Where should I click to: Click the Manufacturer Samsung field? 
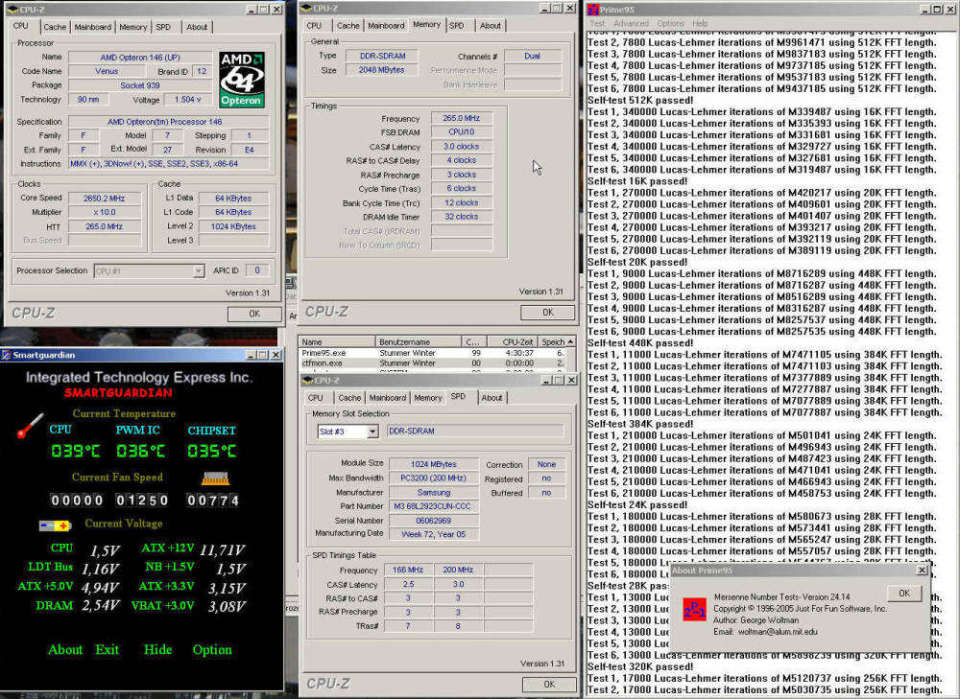pyautogui.click(x=433, y=492)
